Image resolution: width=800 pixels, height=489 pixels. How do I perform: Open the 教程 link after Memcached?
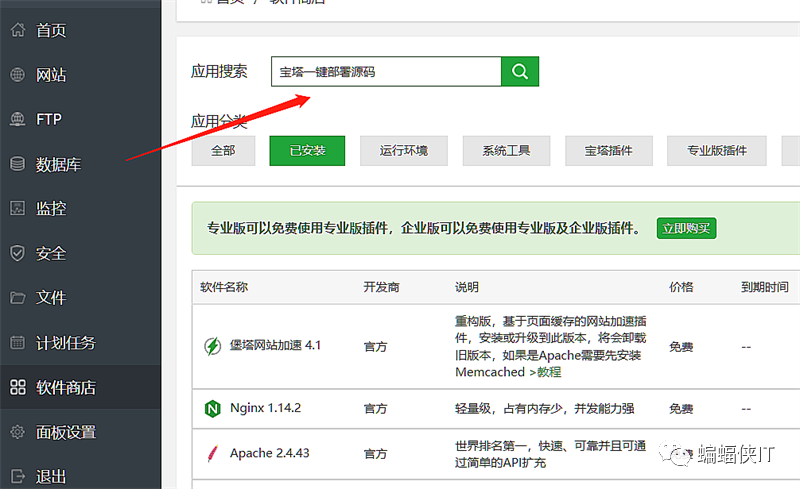tap(549, 372)
